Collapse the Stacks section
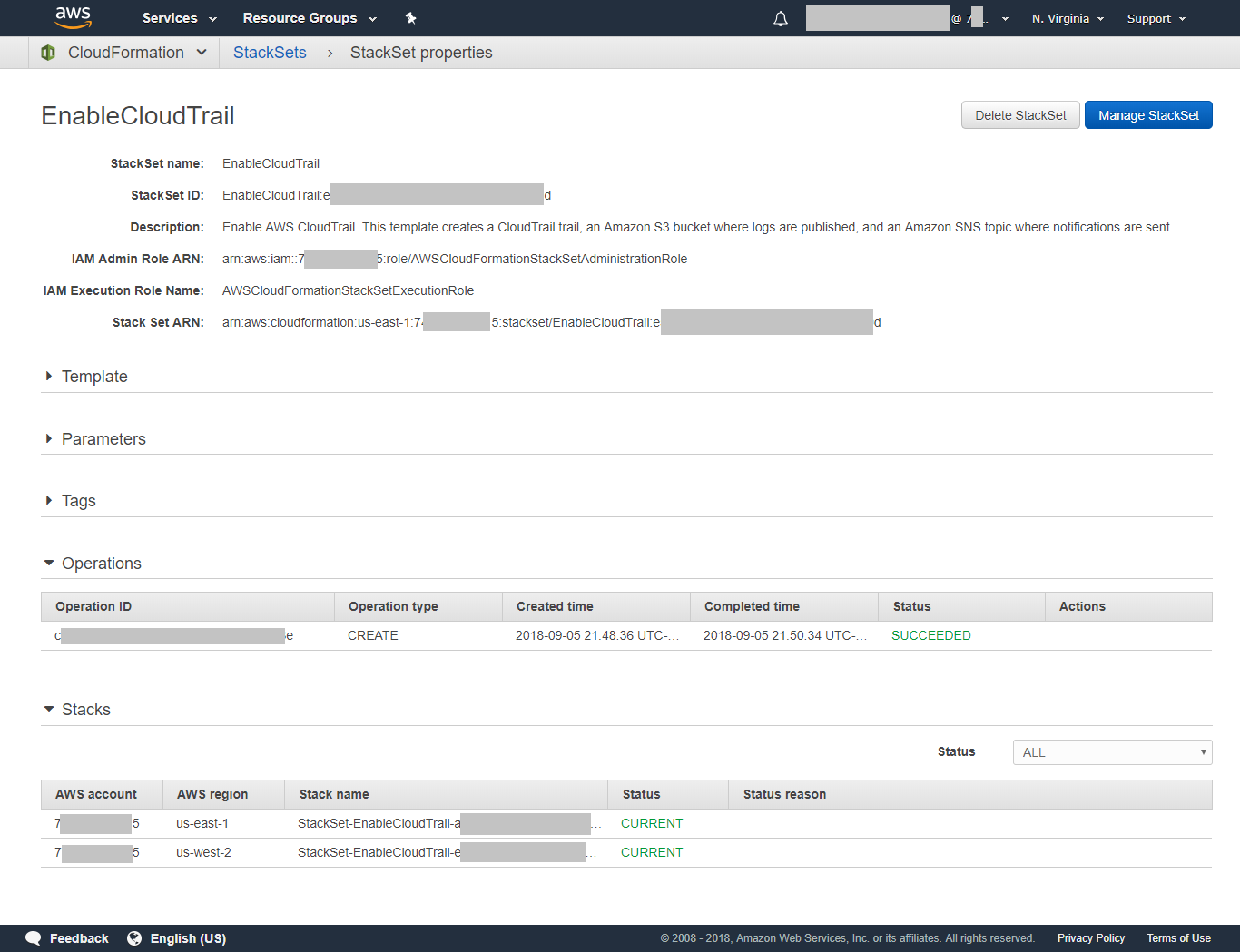The image size is (1240, 952). [77, 710]
